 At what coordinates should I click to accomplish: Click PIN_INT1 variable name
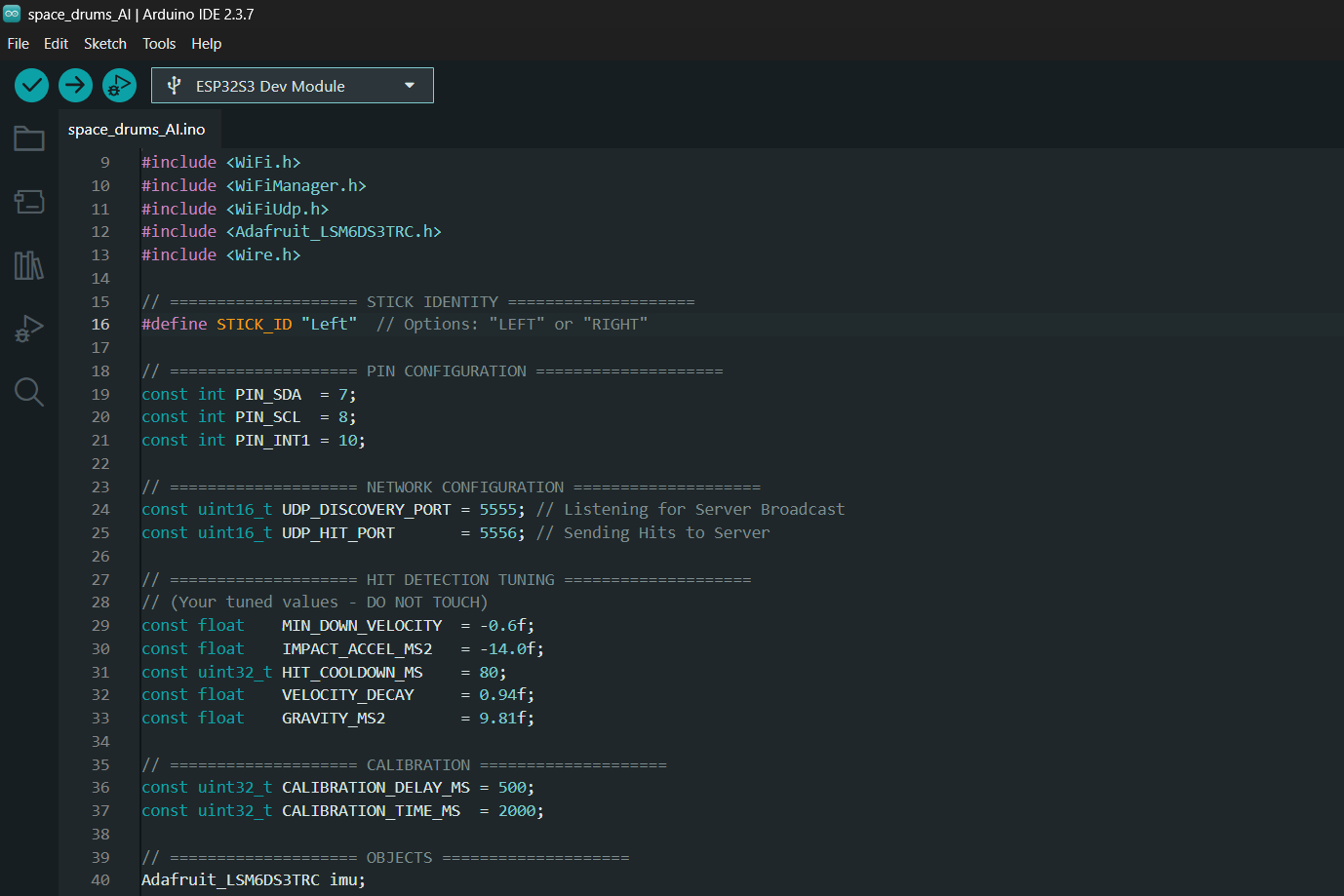(273, 441)
